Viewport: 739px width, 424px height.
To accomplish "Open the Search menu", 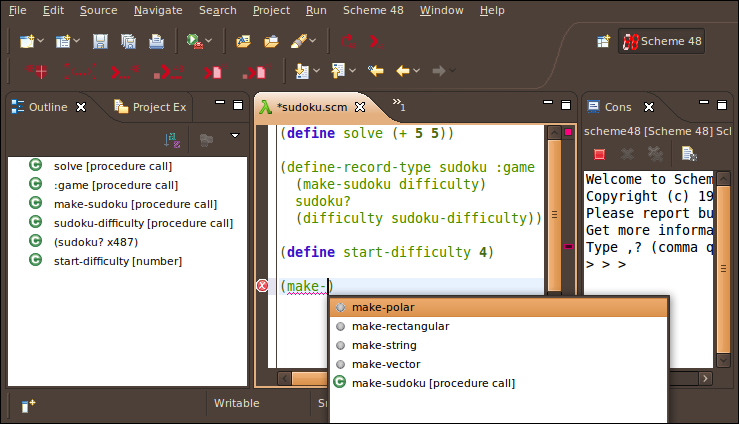I will pos(218,10).
